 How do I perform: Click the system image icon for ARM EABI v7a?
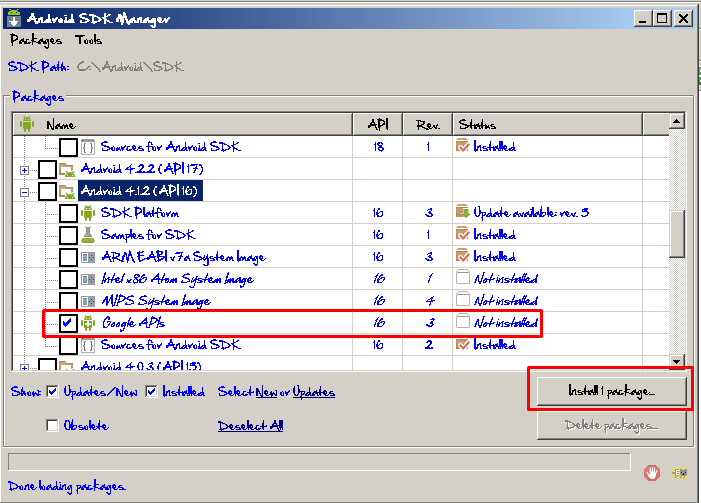88,257
